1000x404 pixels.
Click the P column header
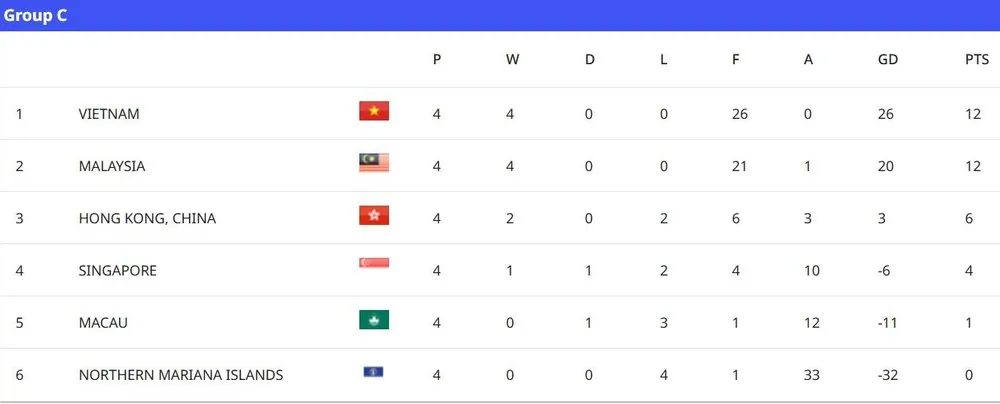[437, 59]
